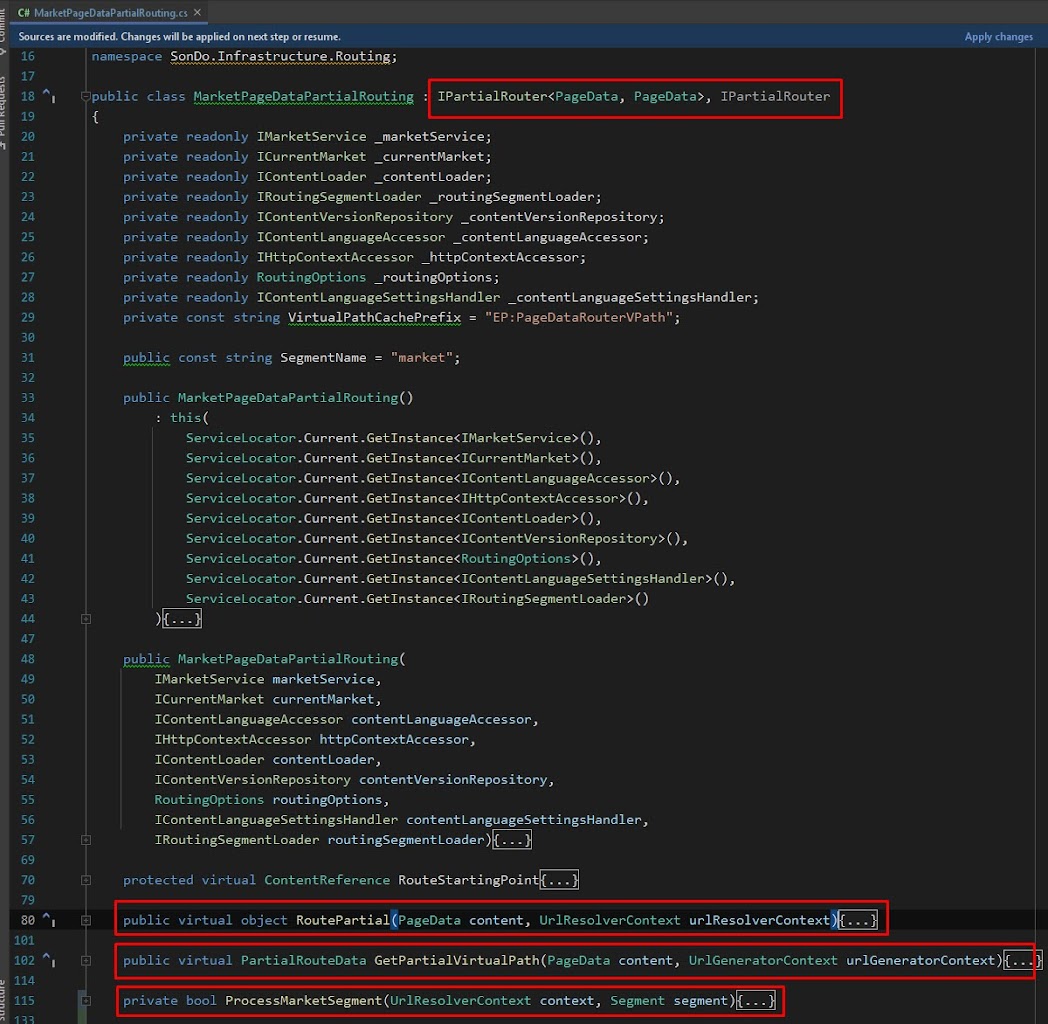Click the VirtualPathCachePrefix constant name
The height and width of the screenshot is (1024, 1048).
pyautogui.click(x=374, y=317)
